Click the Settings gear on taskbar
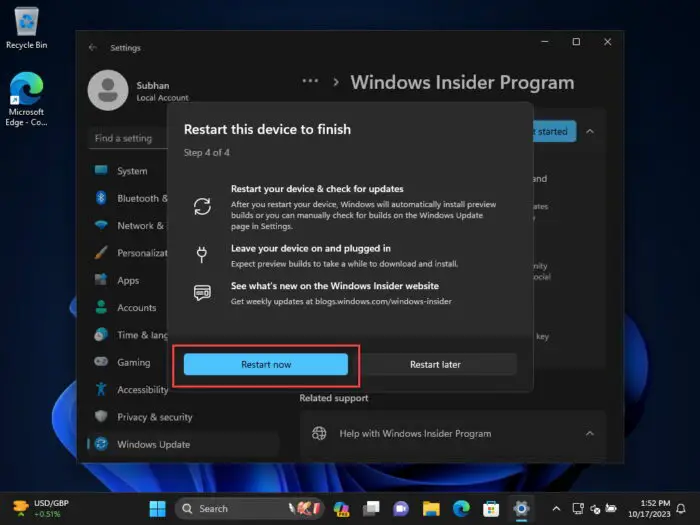Screen dimensions: 700x525 521,508
